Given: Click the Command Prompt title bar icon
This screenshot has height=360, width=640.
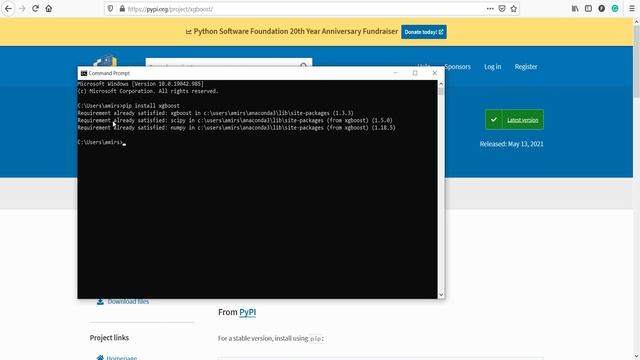Looking at the screenshot, I should pos(84,73).
